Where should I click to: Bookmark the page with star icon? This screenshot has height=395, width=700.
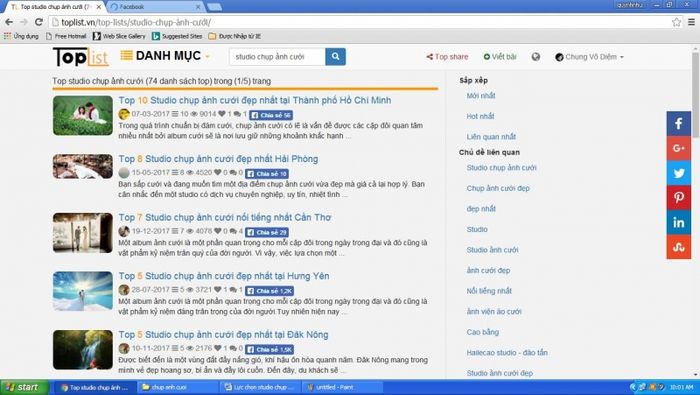676,22
